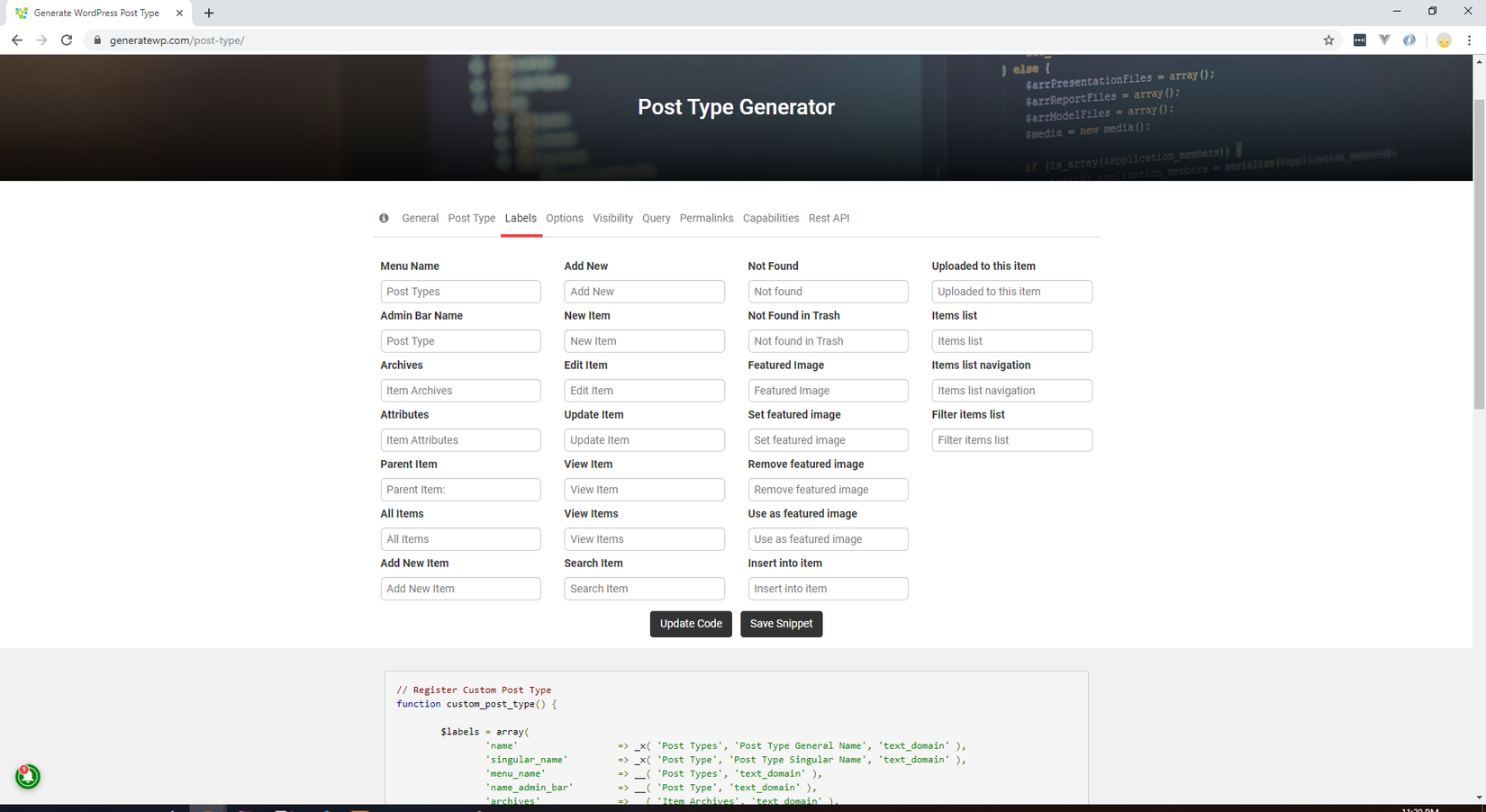Select the Capabilities tab
This screenshot has height=812, width=1486.
pyautogui.click(x=771, y=218)
